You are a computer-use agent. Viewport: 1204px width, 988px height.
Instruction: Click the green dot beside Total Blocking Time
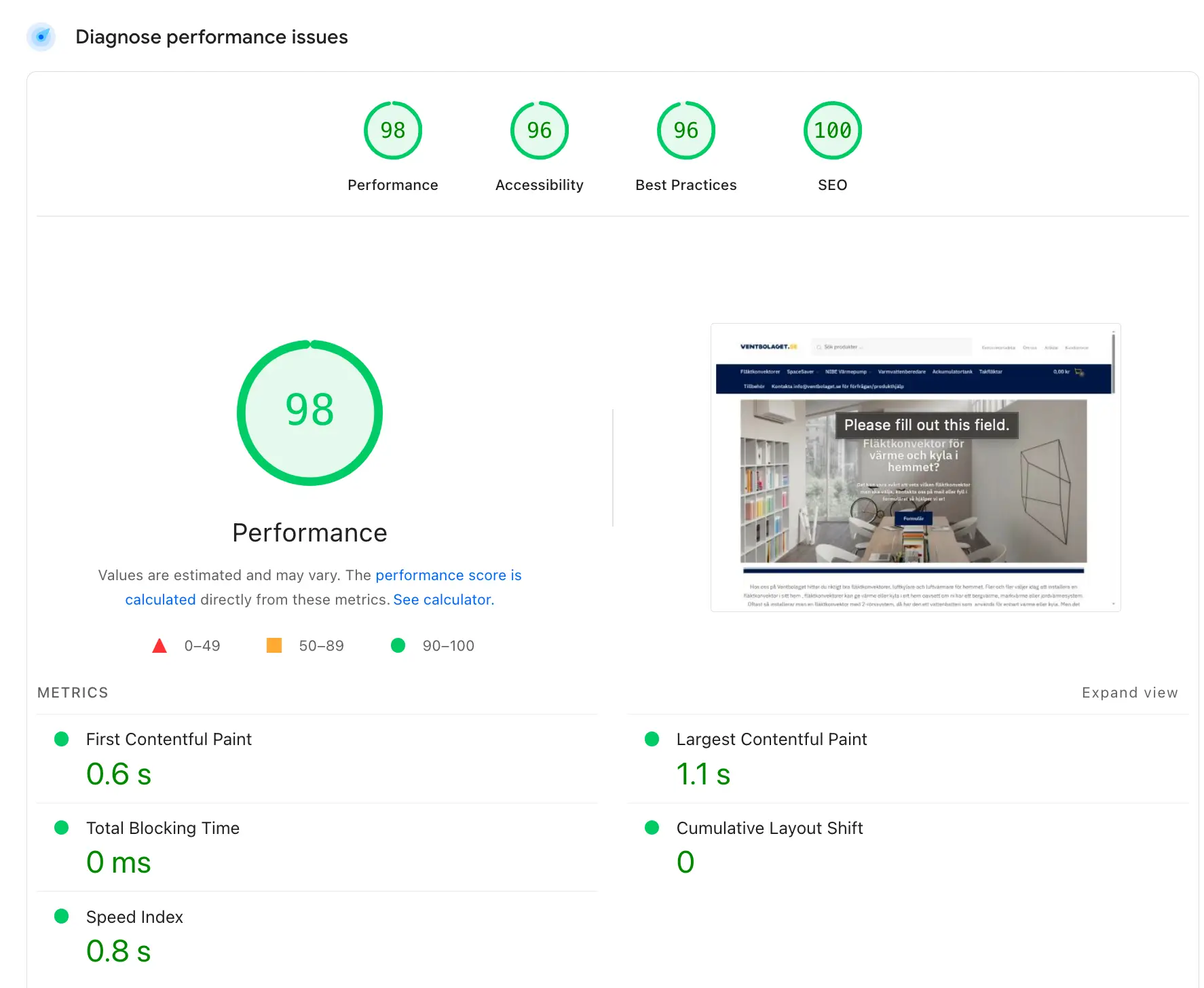pyautogui.click(x=61, y=828)
